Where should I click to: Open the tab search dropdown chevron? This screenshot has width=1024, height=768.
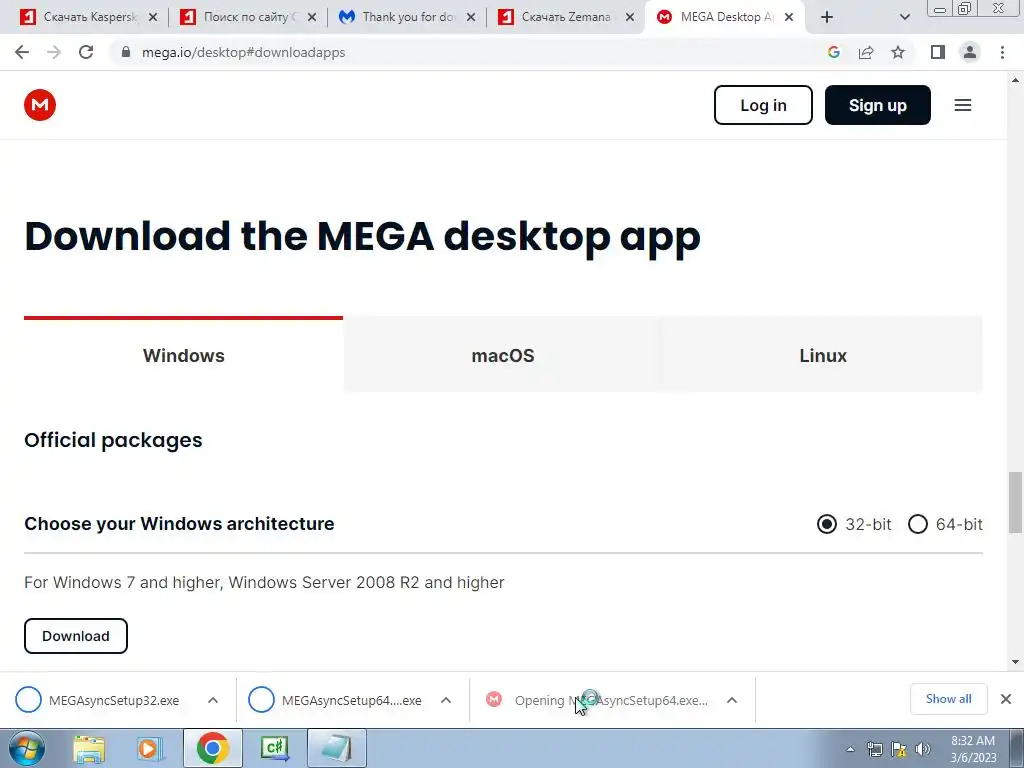point(904,17)
